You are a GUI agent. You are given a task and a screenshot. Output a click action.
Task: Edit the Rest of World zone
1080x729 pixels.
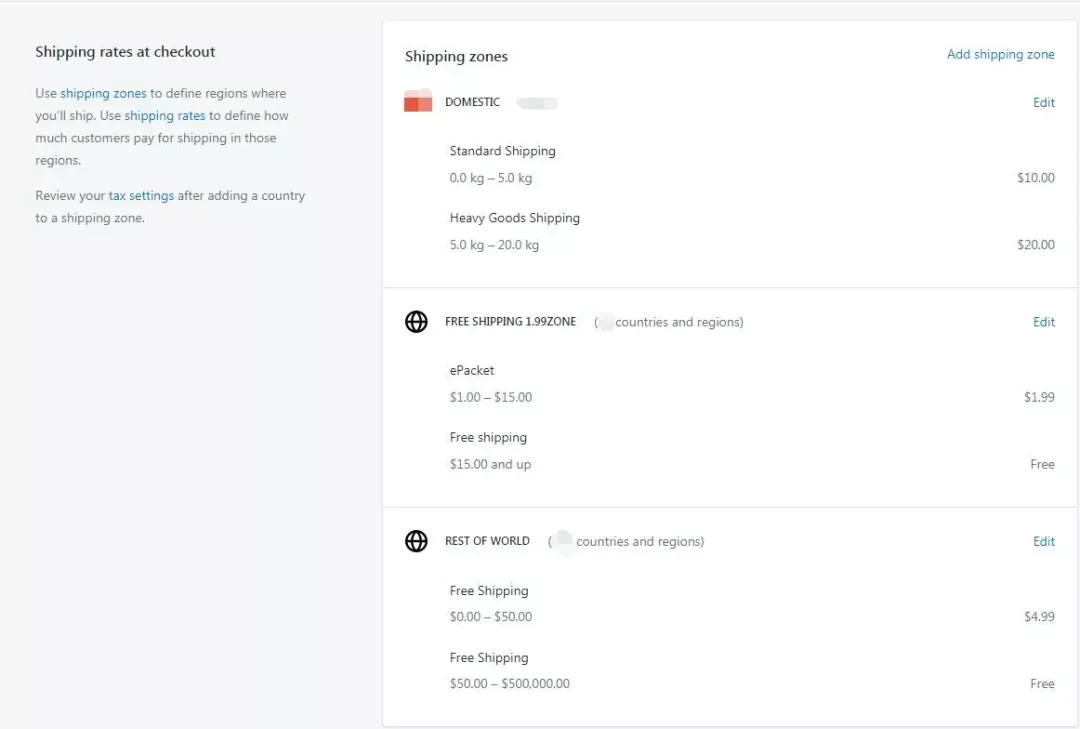point(1043,541)
